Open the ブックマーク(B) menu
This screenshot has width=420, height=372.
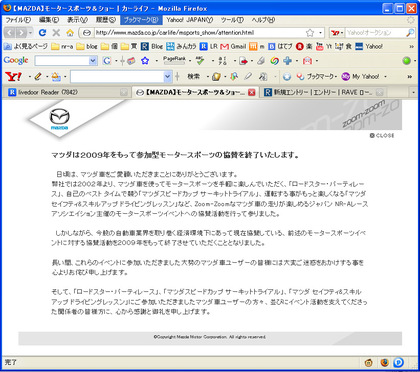141,20
